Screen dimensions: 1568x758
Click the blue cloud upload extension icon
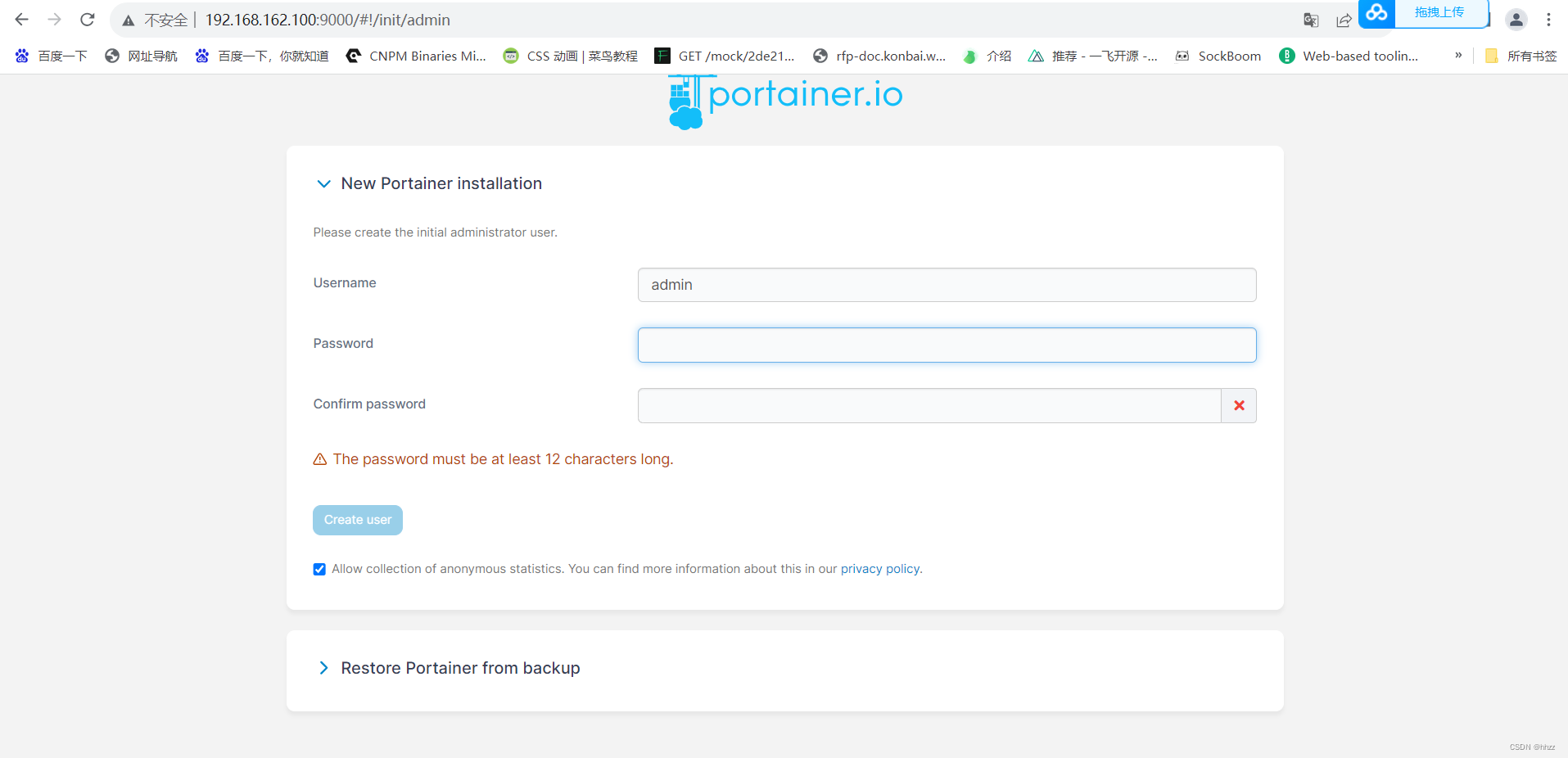click(x=1377, y=13)
